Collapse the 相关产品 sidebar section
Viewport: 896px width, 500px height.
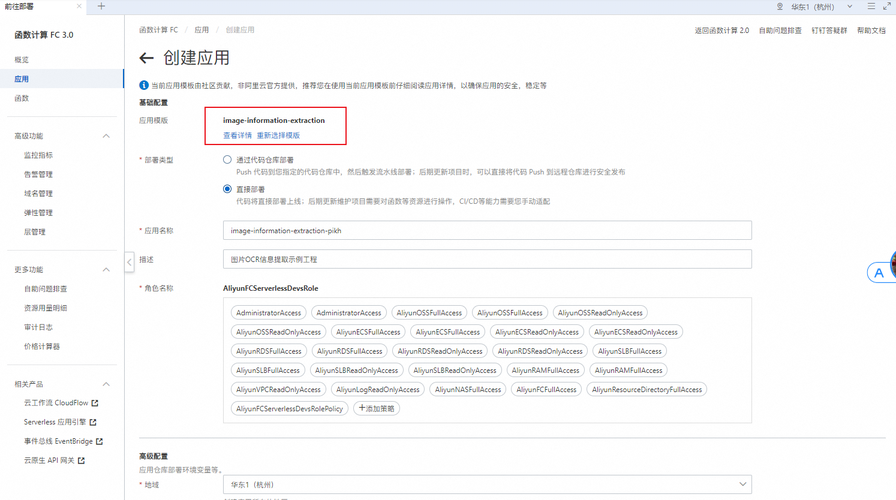(x=106, y=384)
